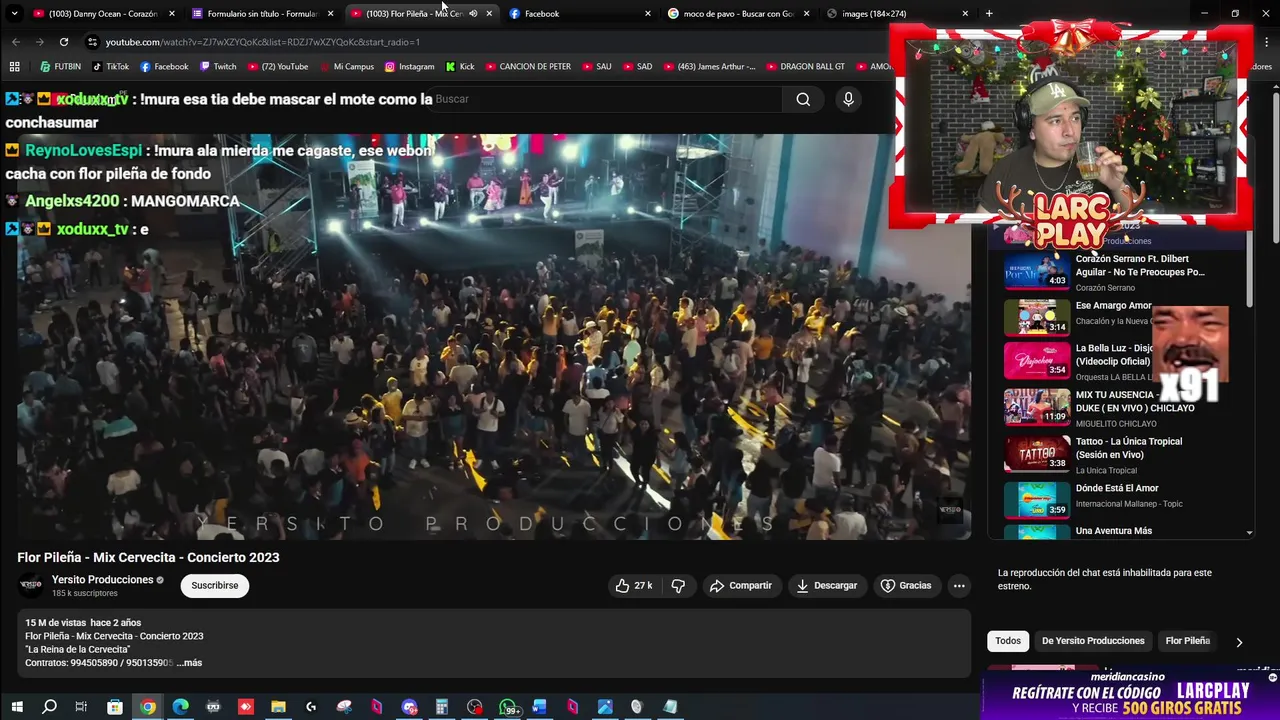1280x720 pixels.
Task: Open the Yersito Producciones channel name link
Action: (x=102, y=579)
